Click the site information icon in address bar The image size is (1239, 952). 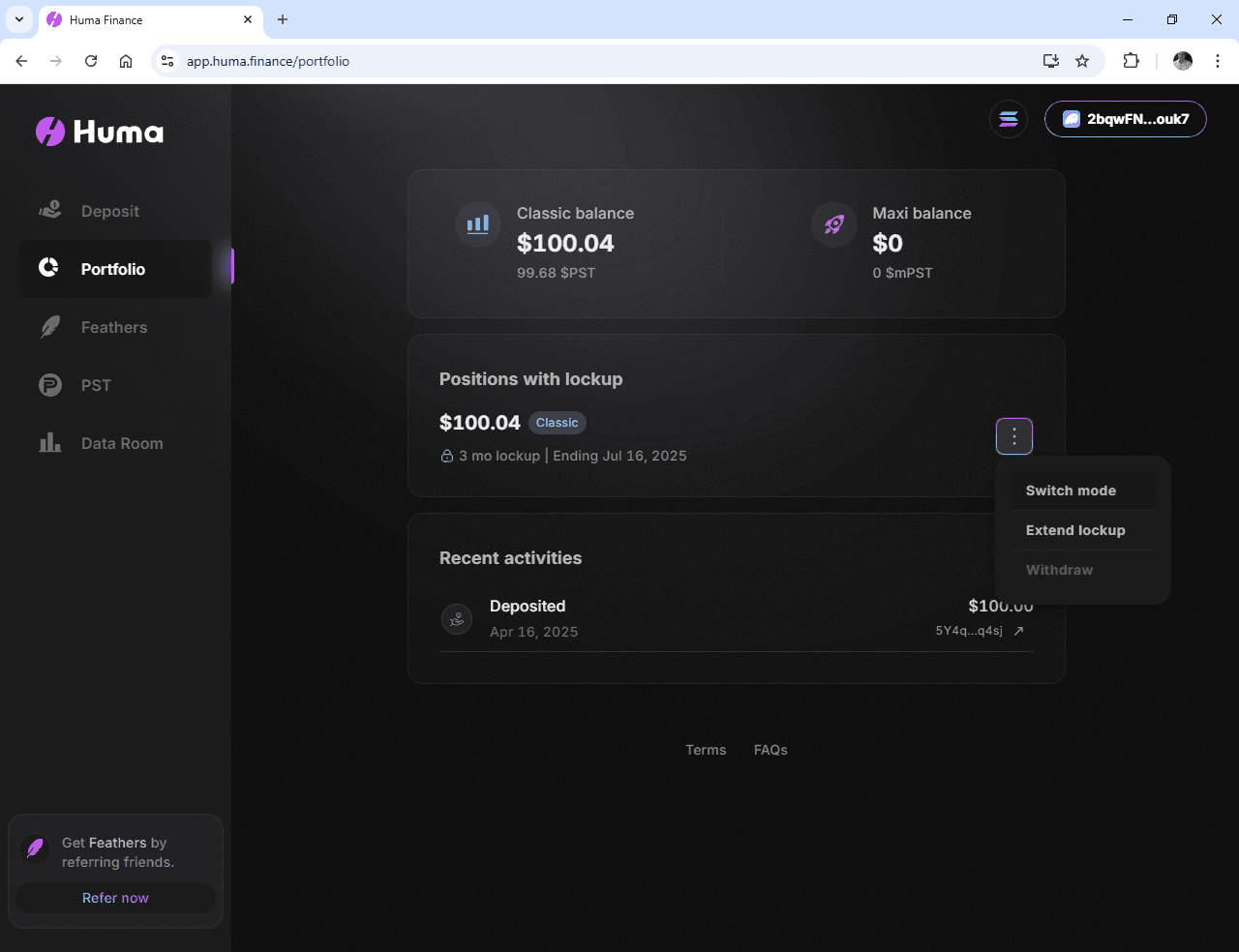167,61
